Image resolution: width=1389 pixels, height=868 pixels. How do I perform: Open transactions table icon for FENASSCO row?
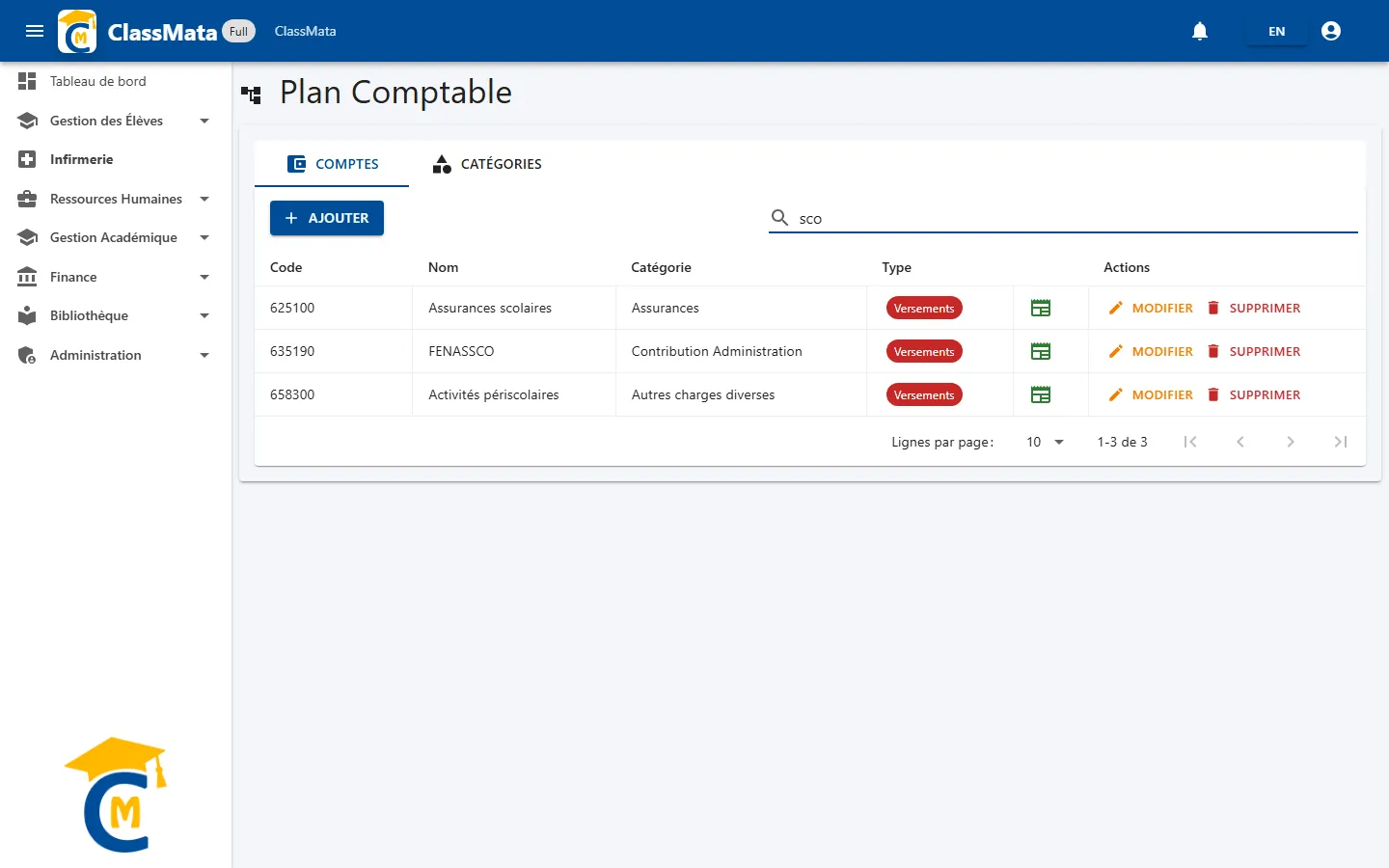tap(1041, 351)
